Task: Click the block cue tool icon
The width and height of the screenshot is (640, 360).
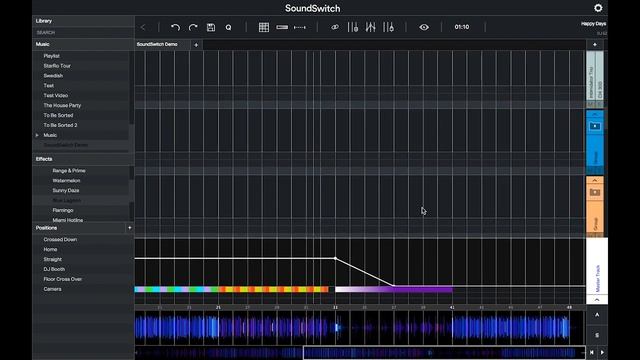Action: (282, 27)
